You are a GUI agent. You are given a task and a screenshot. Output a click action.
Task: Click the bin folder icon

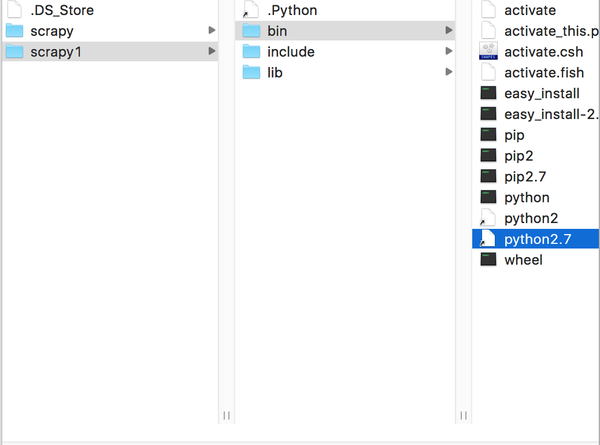[251, 31]
